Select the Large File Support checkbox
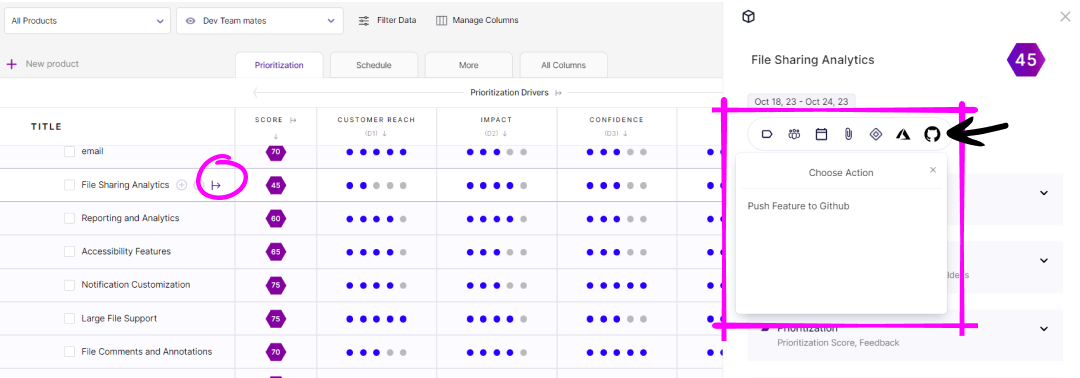 (70, 319)
